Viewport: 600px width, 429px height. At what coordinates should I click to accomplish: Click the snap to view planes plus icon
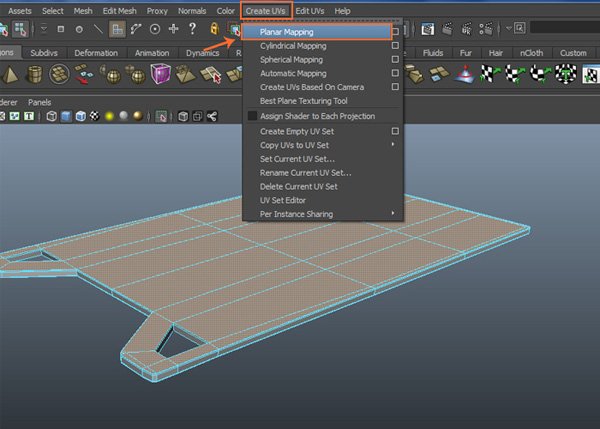(x=174, y=29)
